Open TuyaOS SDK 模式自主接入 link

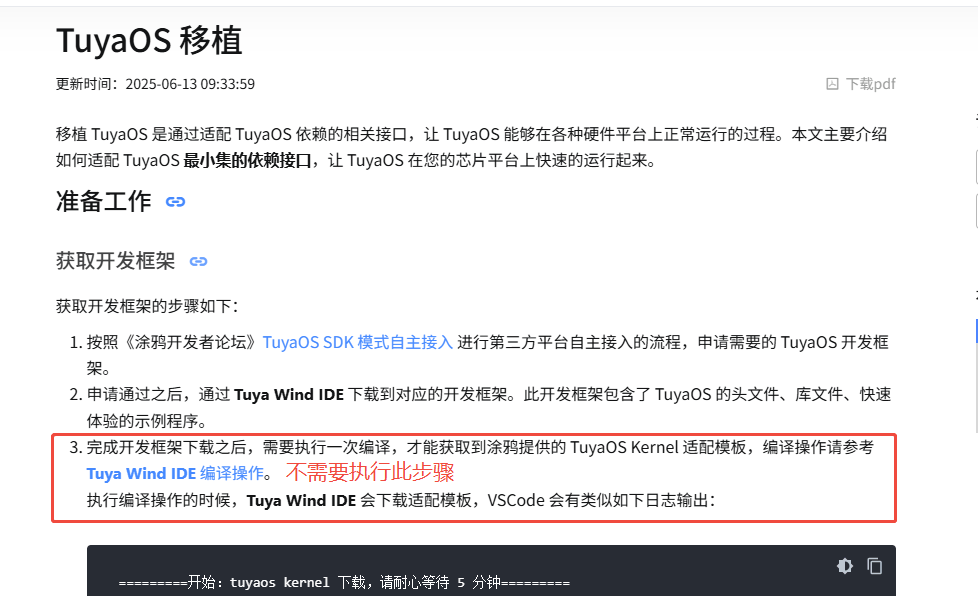pyautogui.click(x=357, y=342)
